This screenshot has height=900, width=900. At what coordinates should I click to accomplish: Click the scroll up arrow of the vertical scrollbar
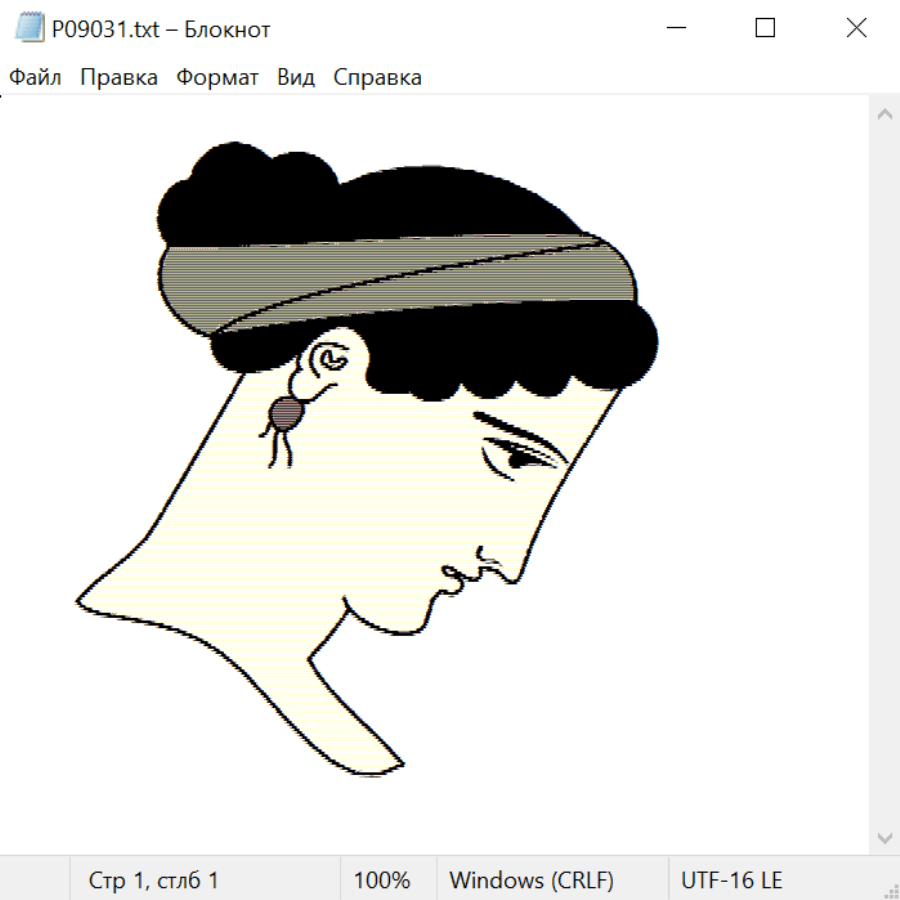click(x=884, y=115)
